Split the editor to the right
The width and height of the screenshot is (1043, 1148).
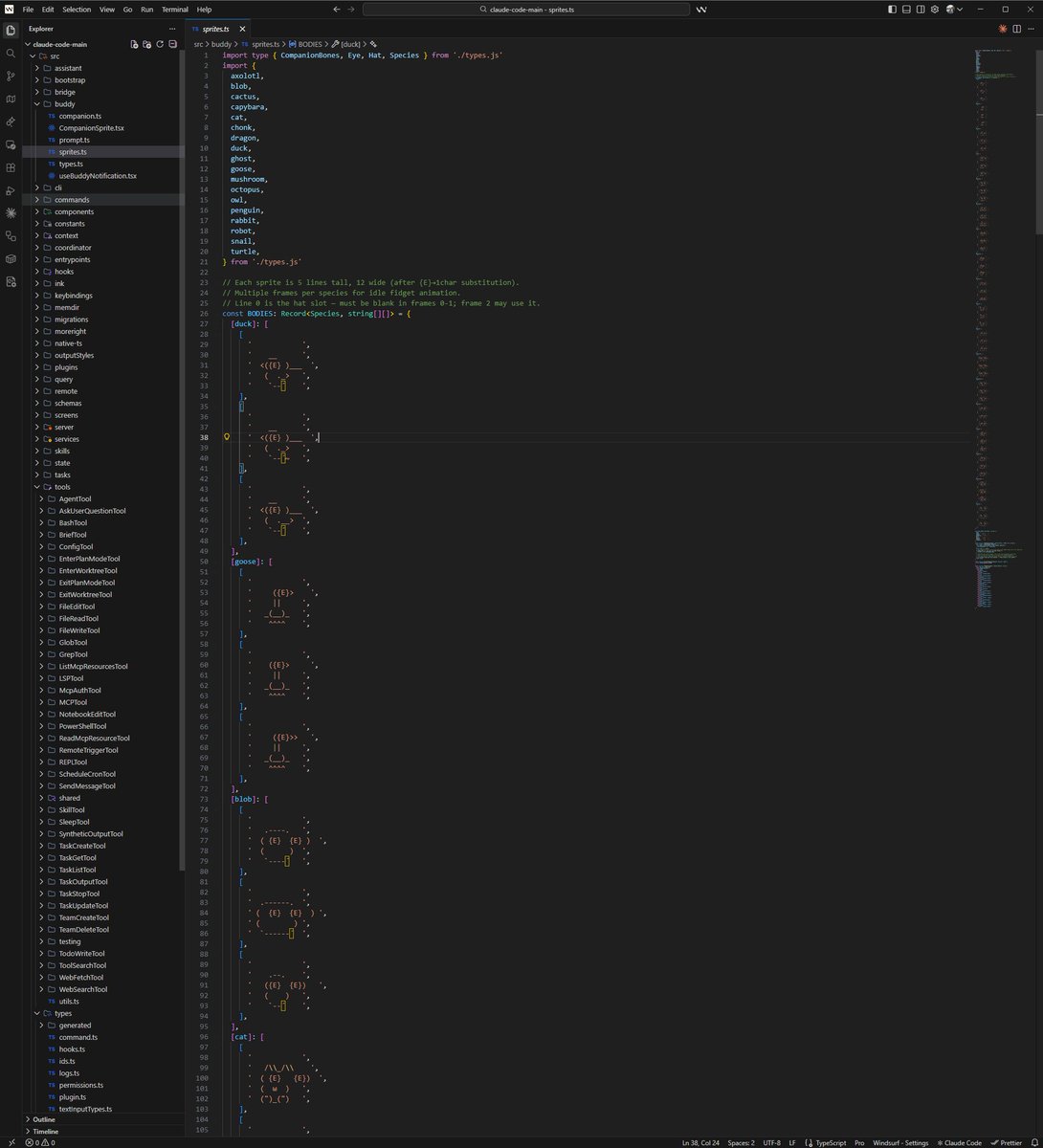click(x=1017, y=29)
